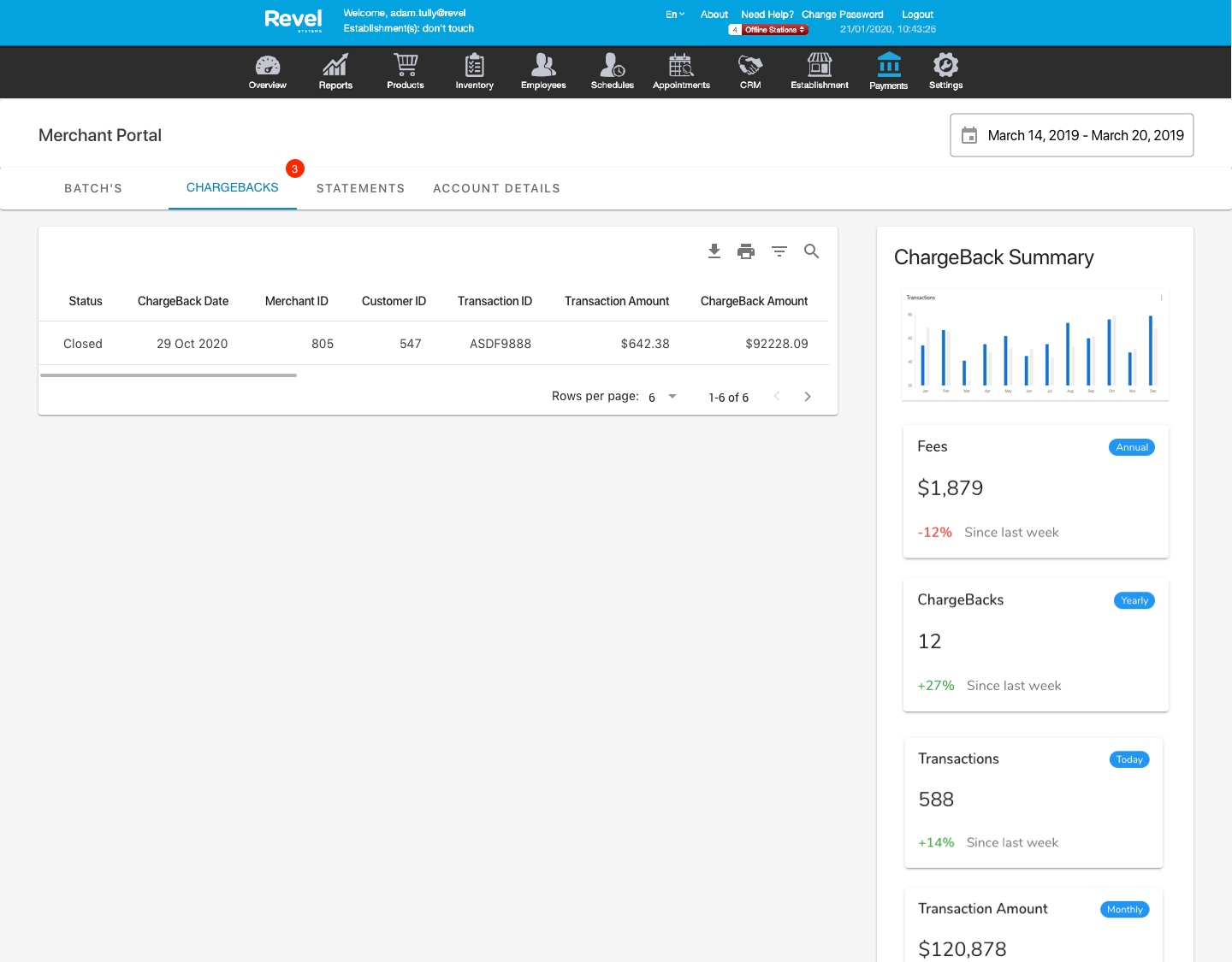
Task: Expand the Offline Stations dropdown
Action: pos(774,30)
